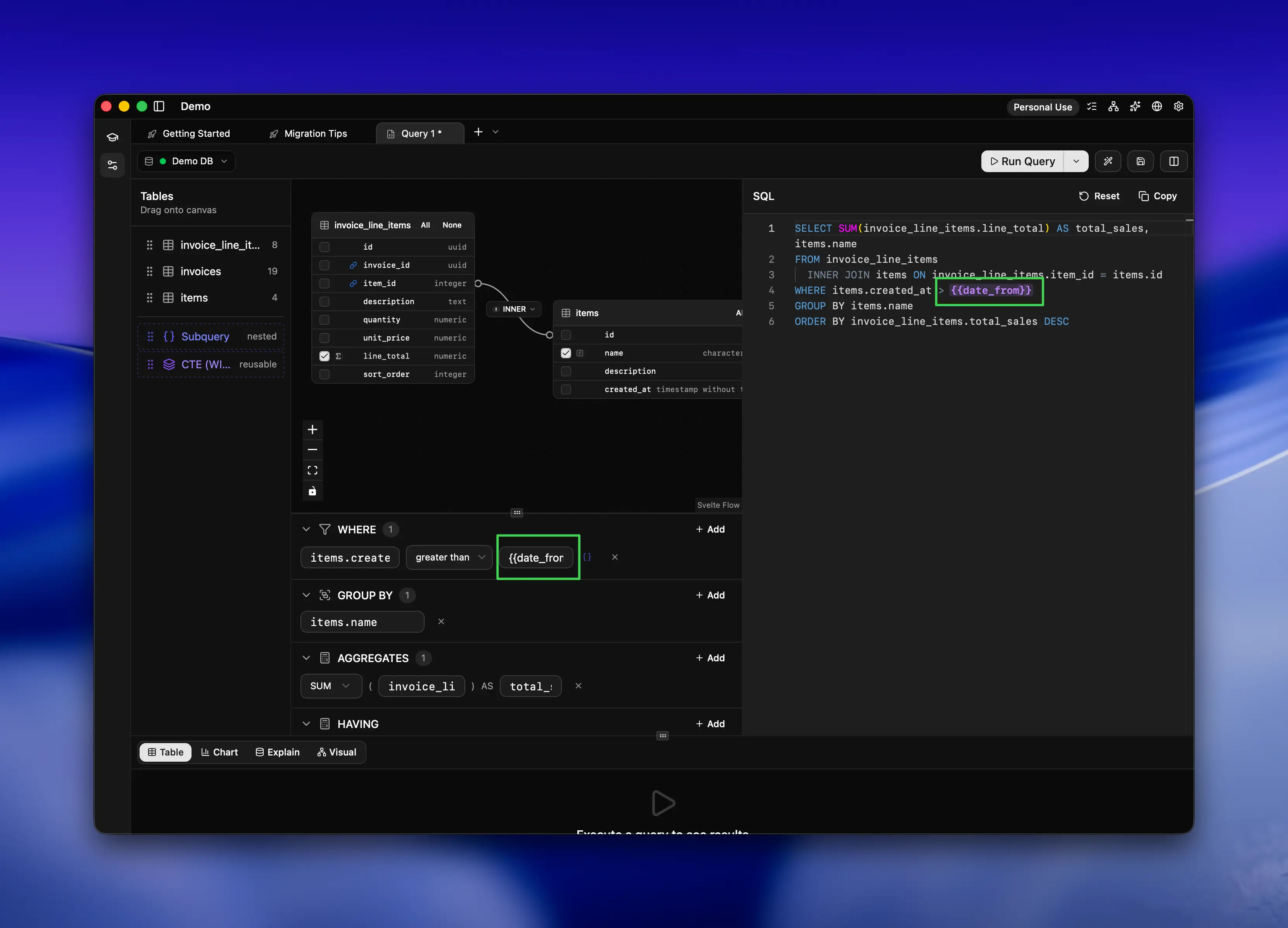Click the globe icon in the title bar
1288x928 pixels.
point(1157,106)
